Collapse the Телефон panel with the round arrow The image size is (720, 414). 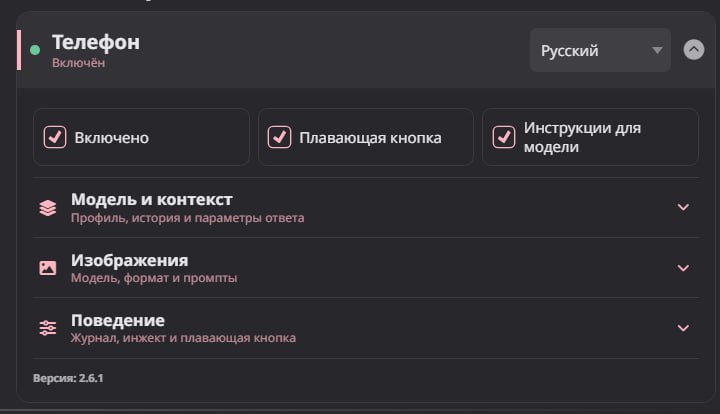tap(693, 50)
